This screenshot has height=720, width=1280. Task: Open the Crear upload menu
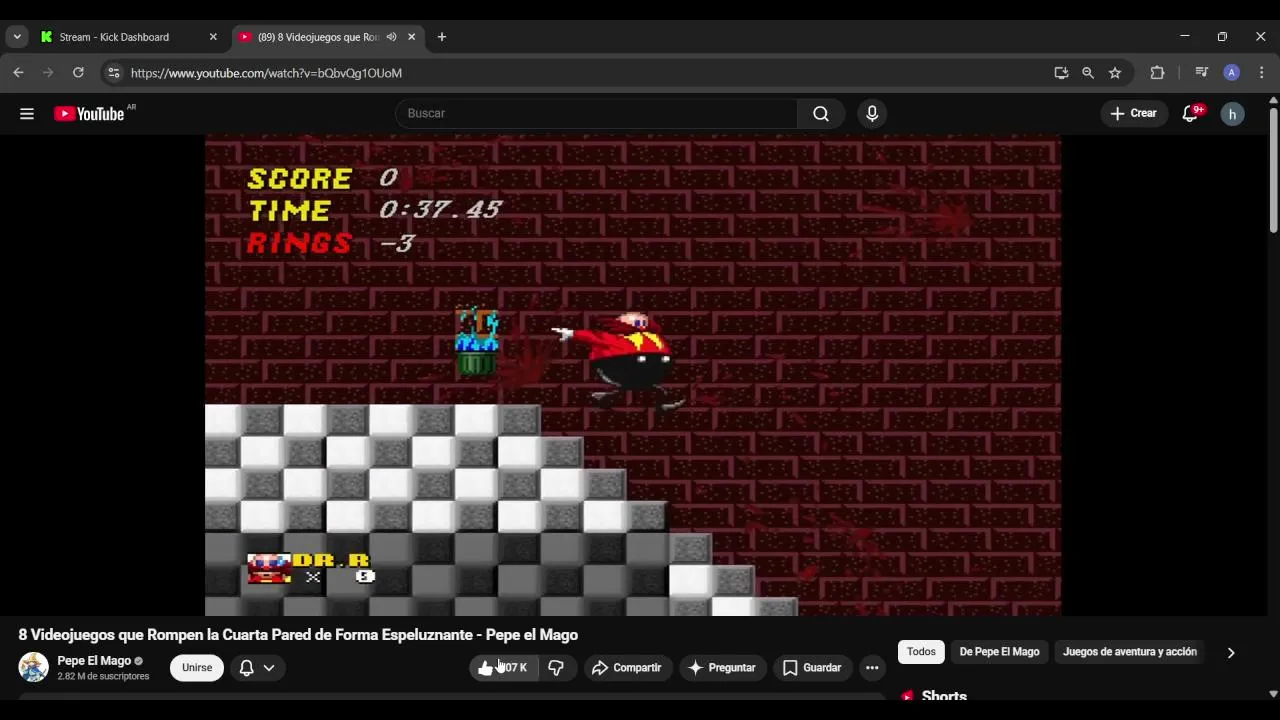tap(1134, 114)
